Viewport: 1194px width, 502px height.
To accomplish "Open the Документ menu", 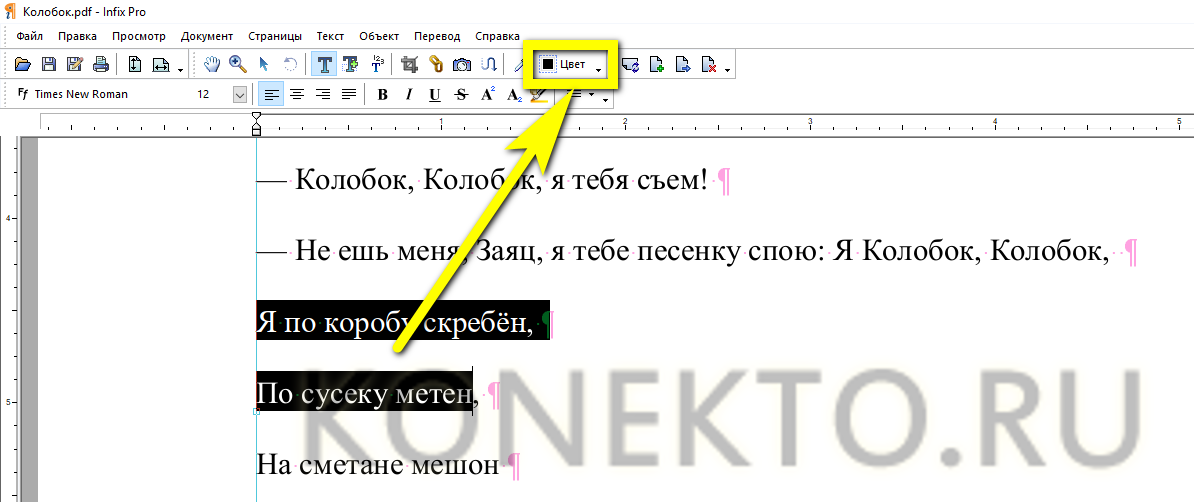I will [x=206, y=36].
